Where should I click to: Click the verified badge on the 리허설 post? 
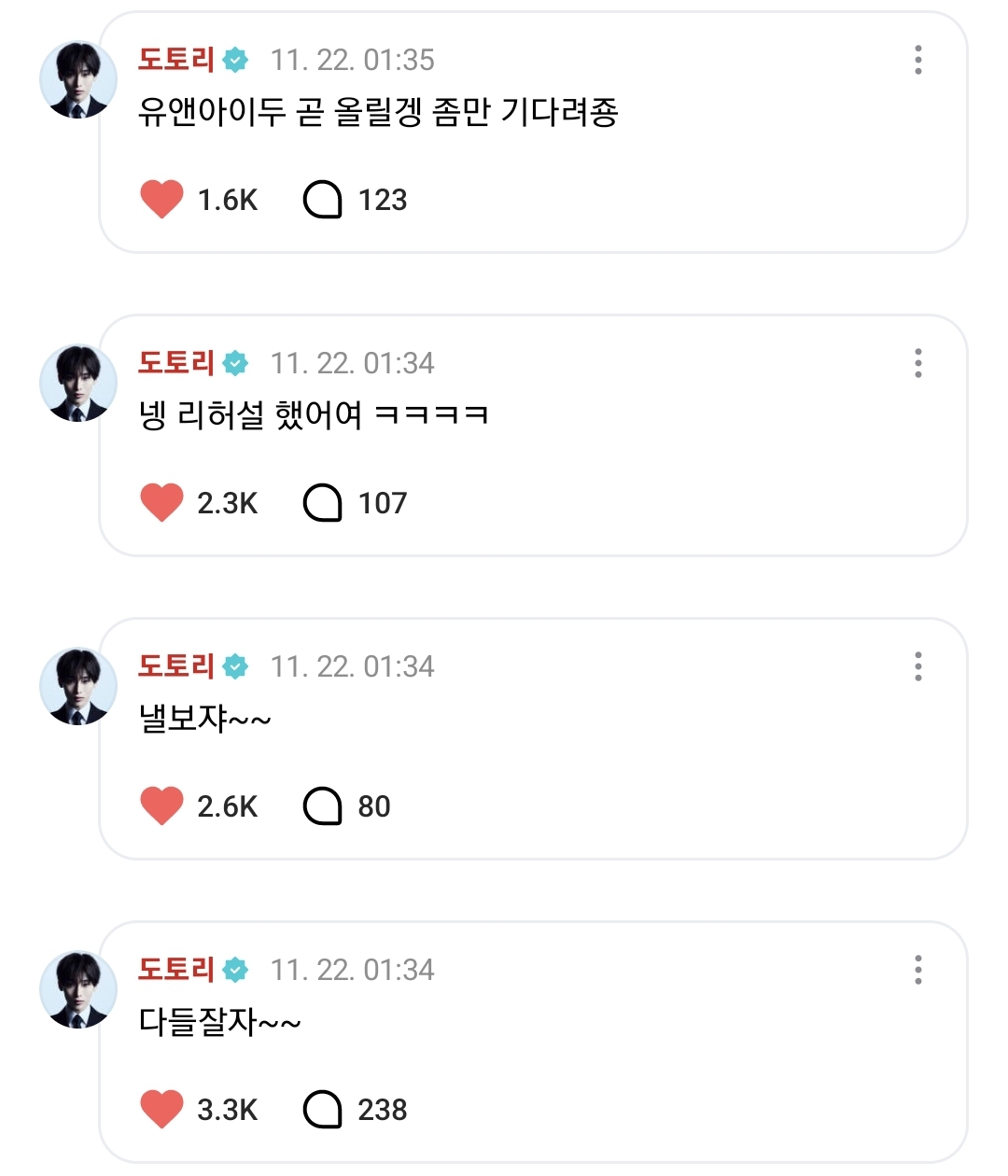[236, 363]
